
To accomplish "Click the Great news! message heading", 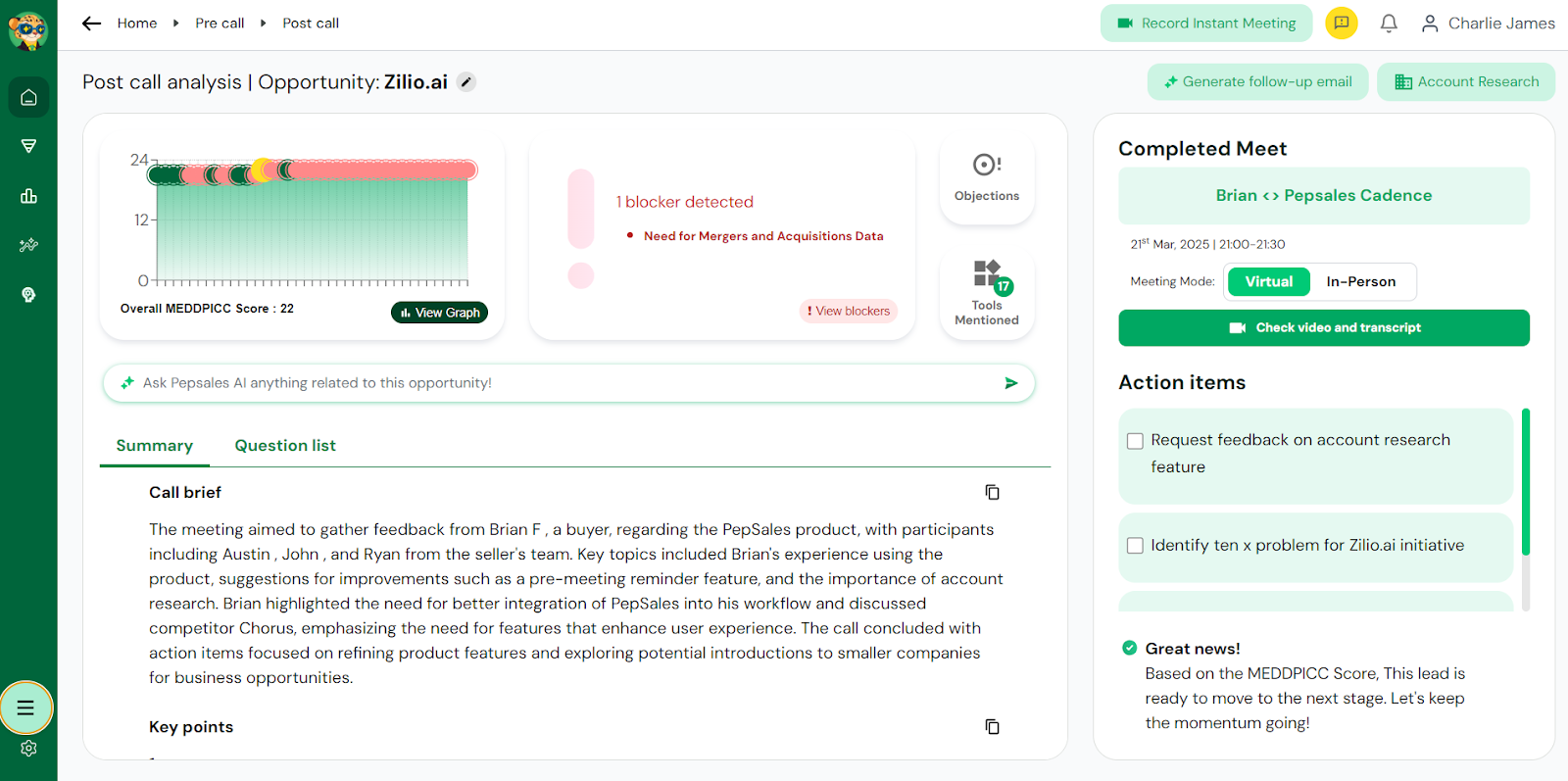I will tap(1193, 649).
